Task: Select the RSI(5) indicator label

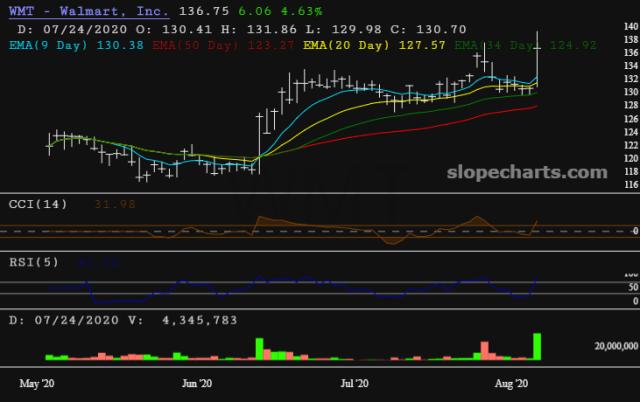Action: 34,262
